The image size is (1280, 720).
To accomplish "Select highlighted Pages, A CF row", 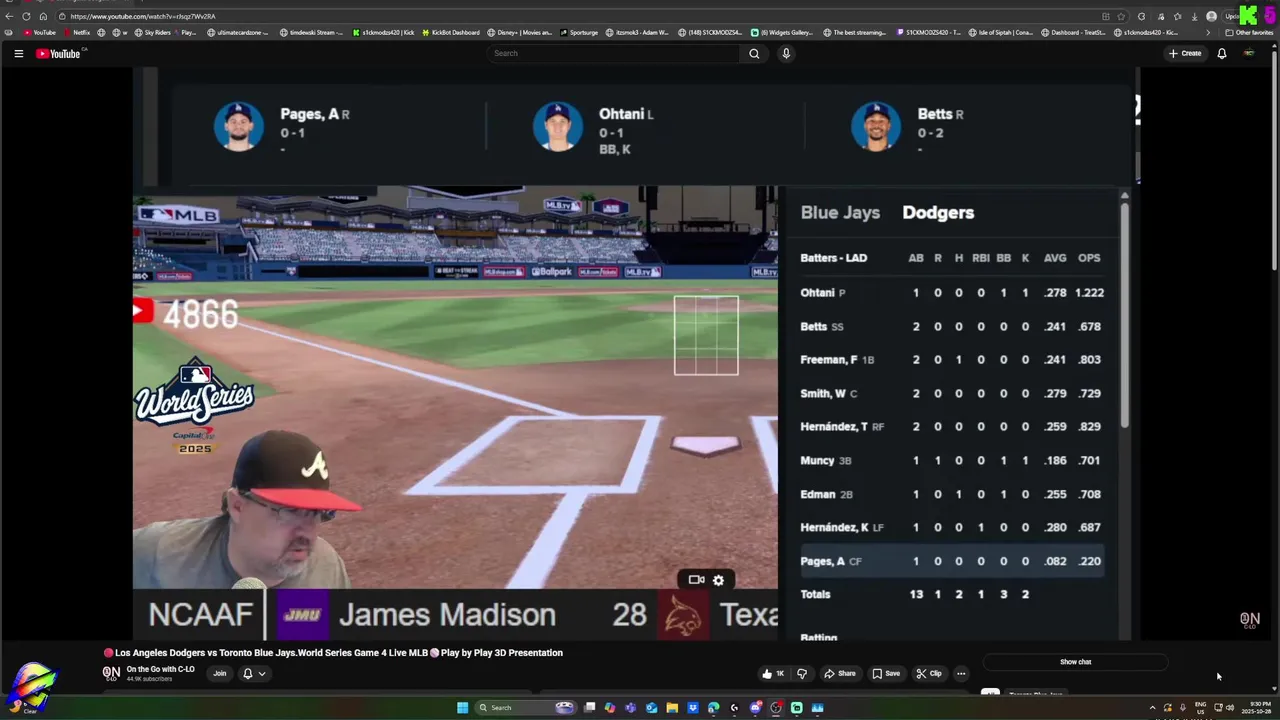I will click(x=951, y=562).
